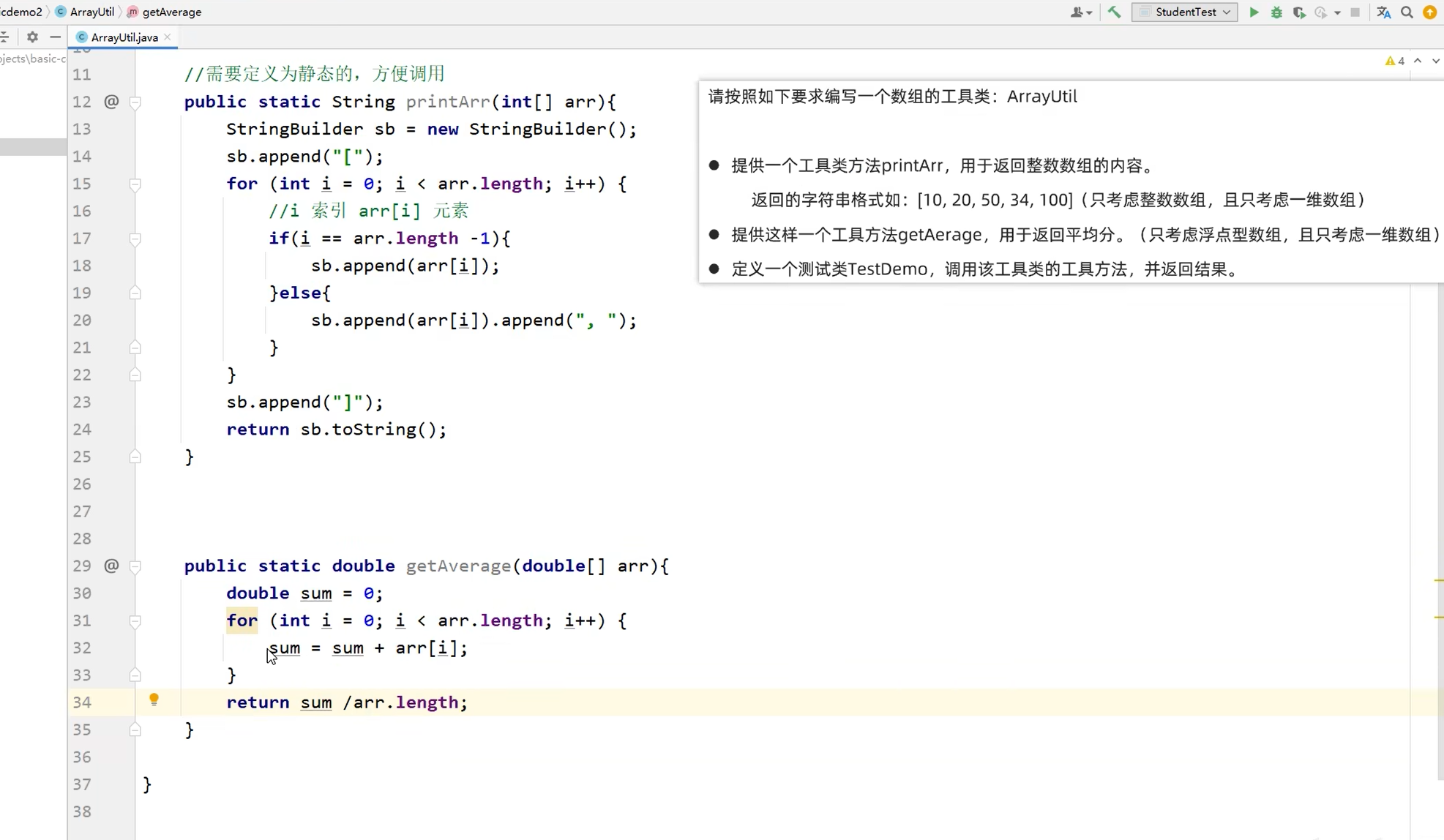Image resolution: width=1444 pixels, height=840 pixels.
Task: Open the user account dropdown arrow
Action: [x=1089, y=13]
